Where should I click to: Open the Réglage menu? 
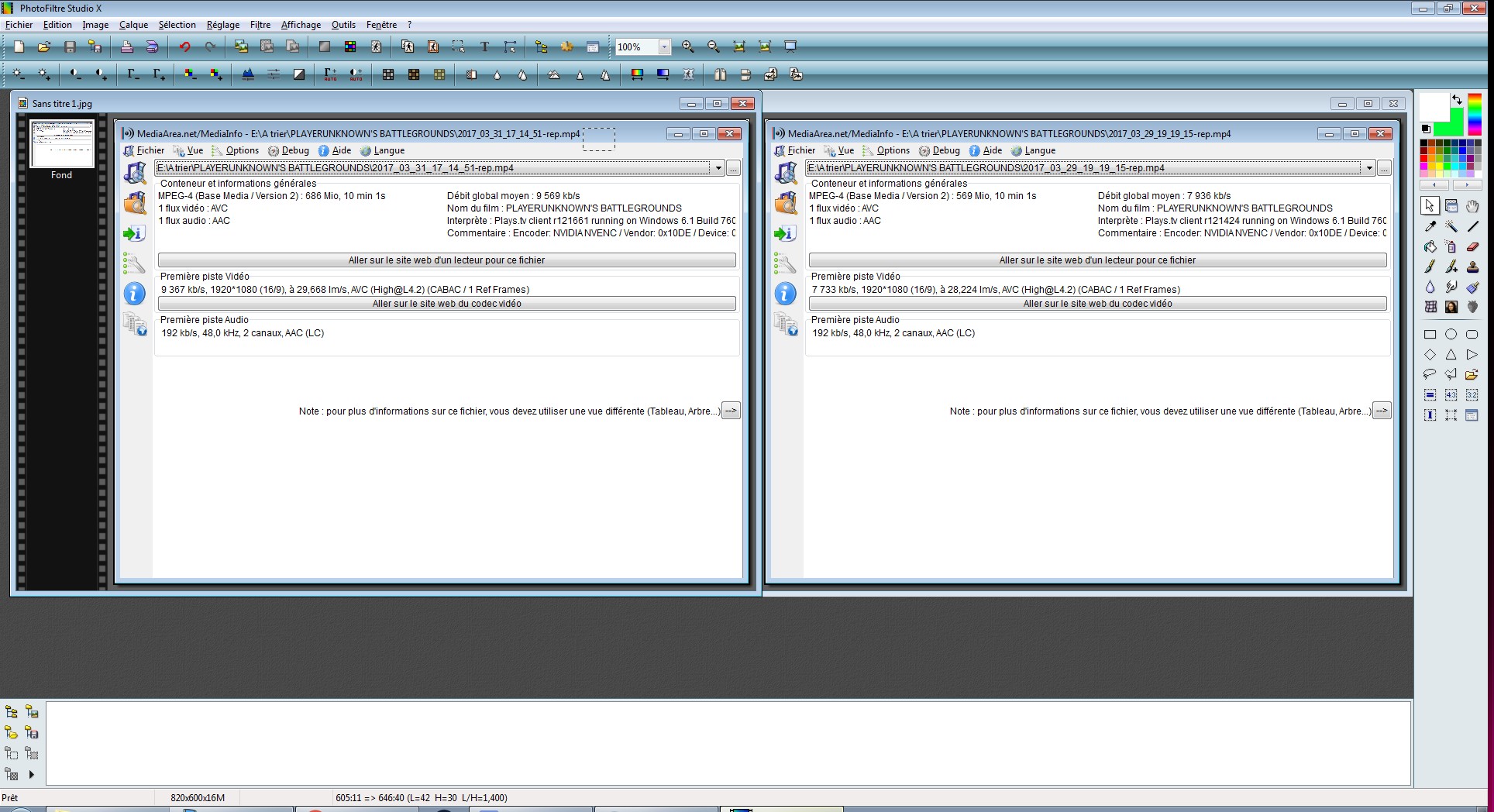point(223,25)
